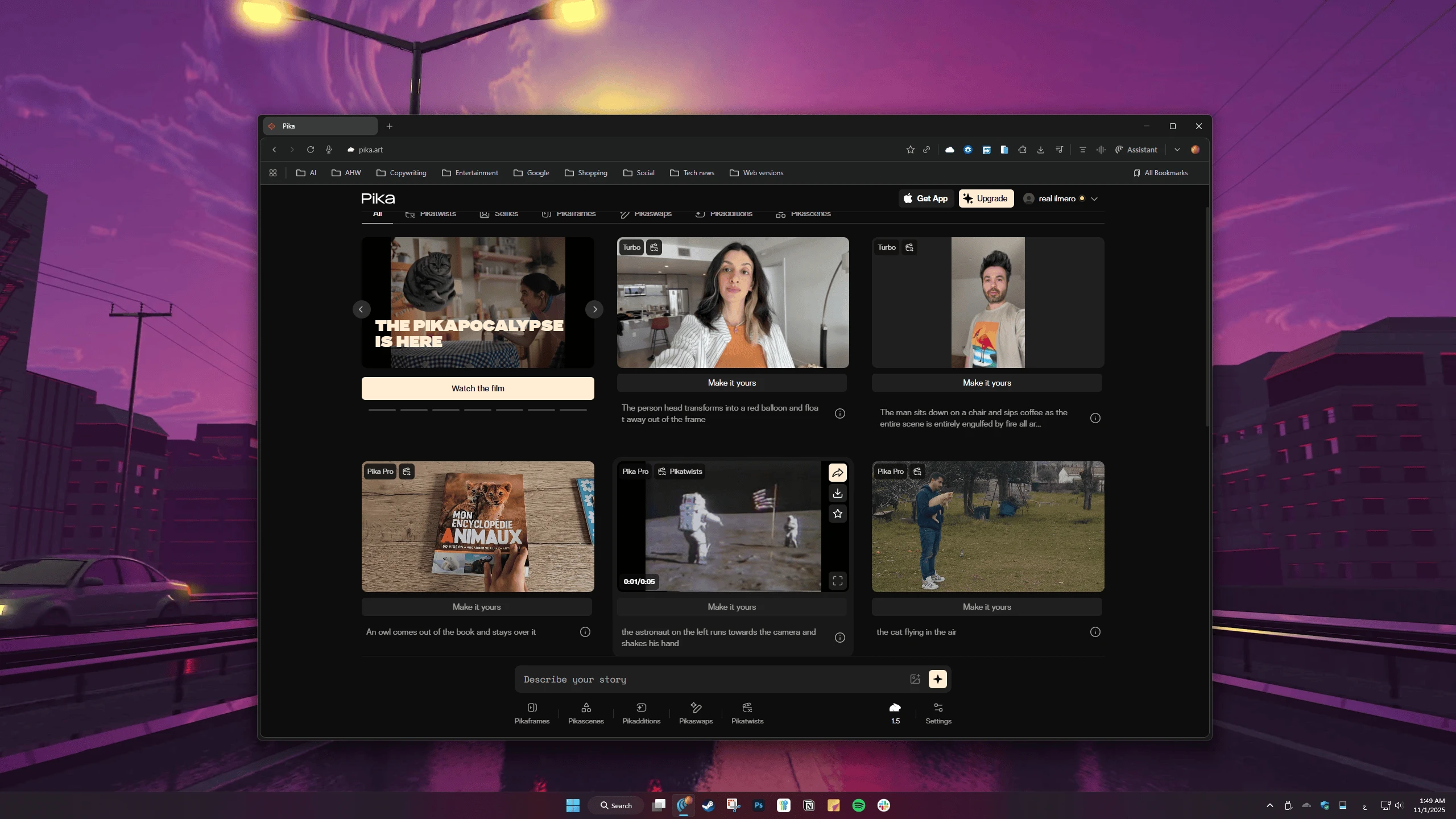Open the 1.5 model version selector
1456x819 pixels.
click(x=895, y=713)
